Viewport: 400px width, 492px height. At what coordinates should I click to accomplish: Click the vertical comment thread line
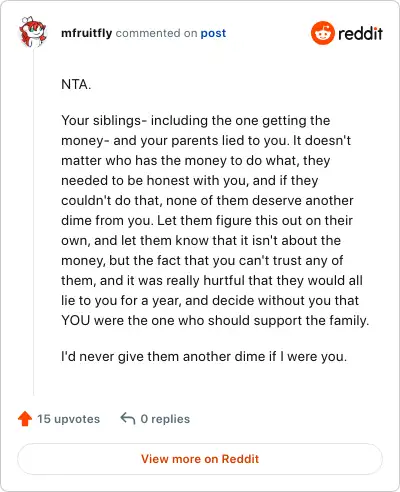click(x=33, y=222)
